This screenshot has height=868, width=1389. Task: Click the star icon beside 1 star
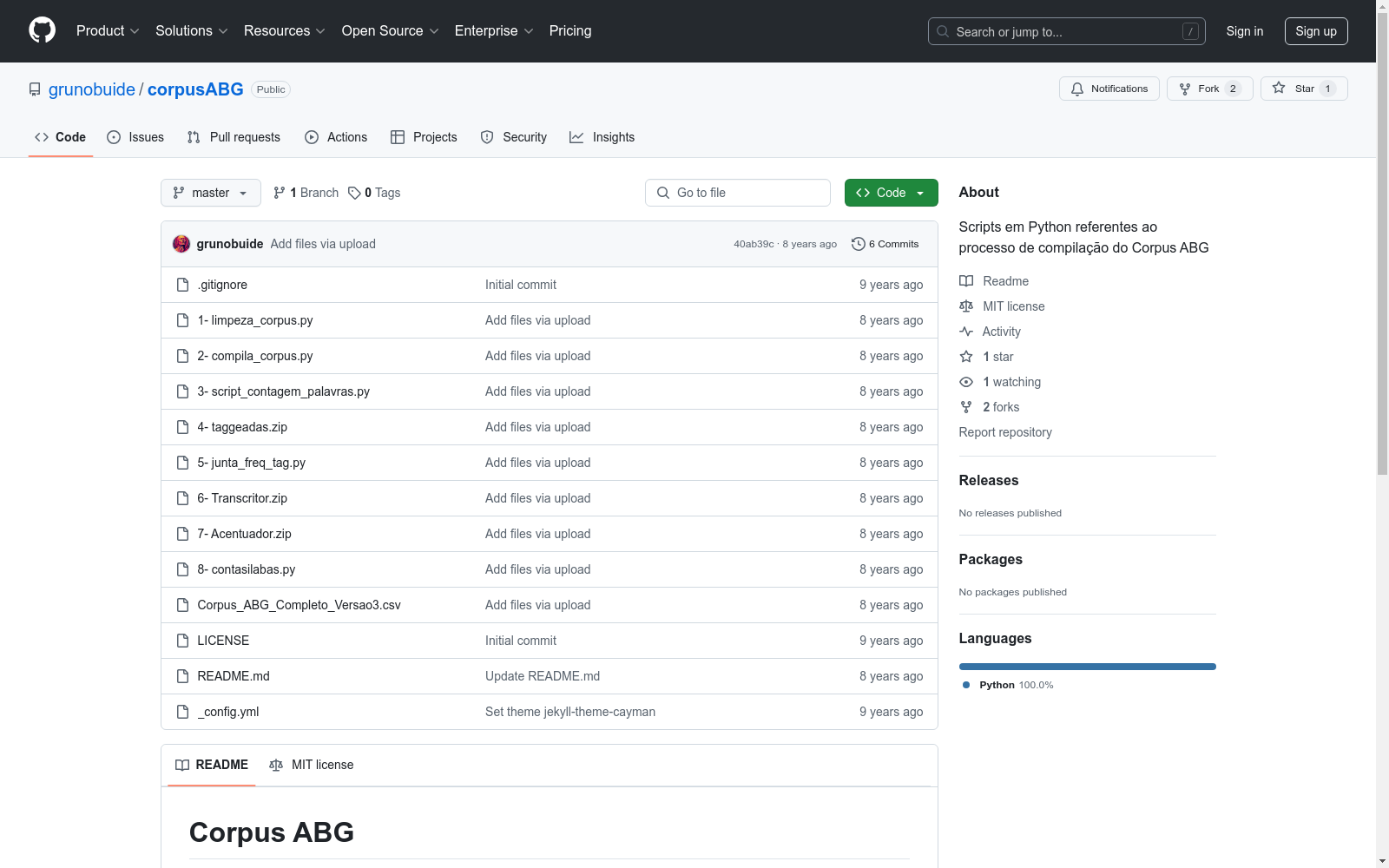(966, 357)
